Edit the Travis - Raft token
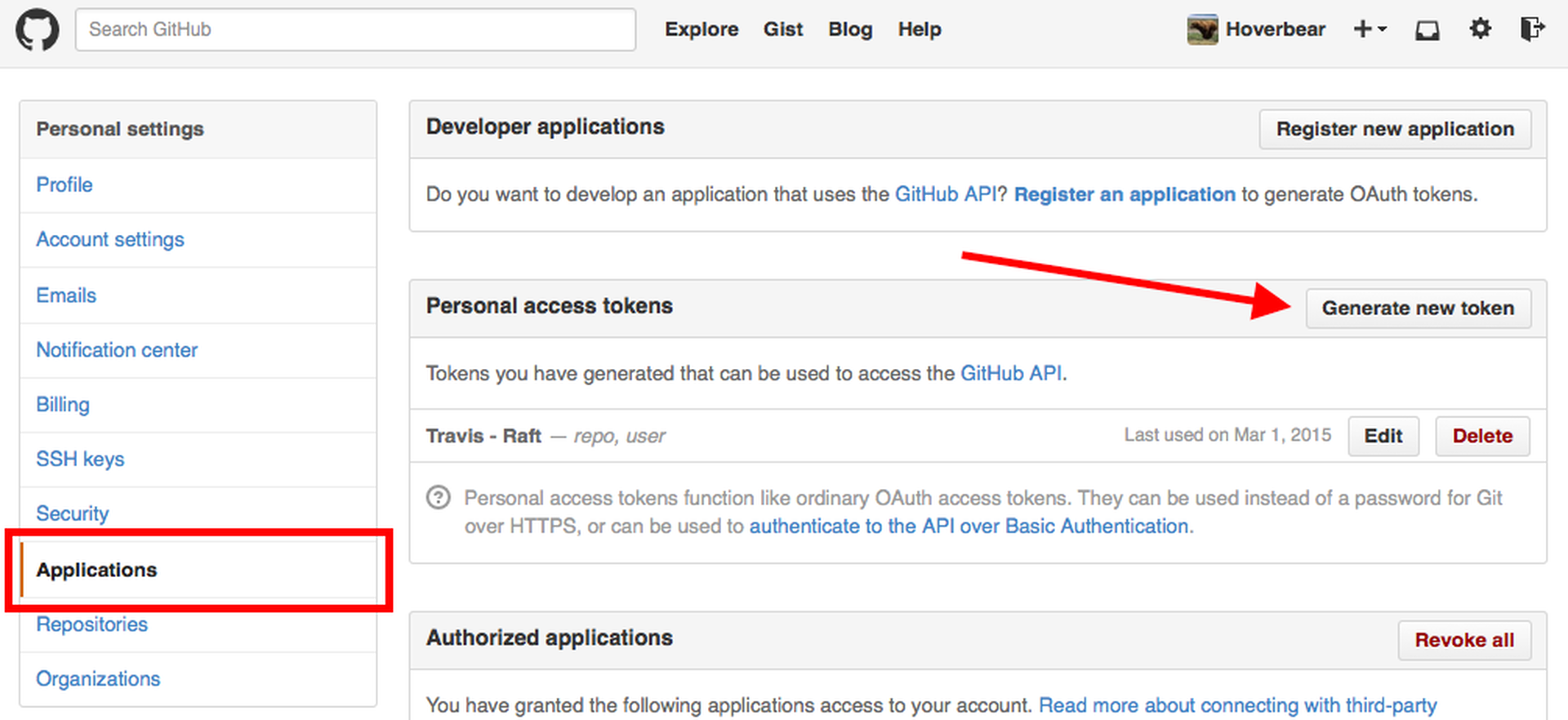 coord(1383,436)
